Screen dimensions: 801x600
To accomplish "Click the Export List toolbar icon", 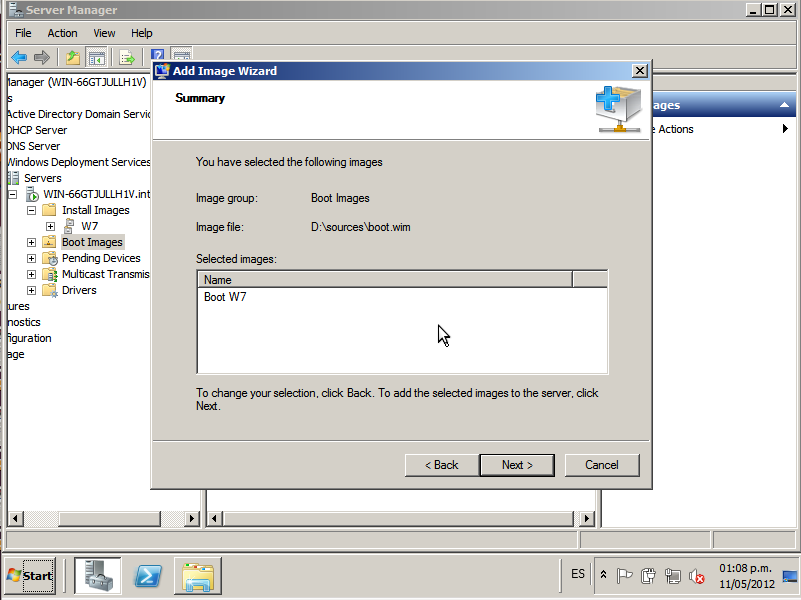I will 127,57.
